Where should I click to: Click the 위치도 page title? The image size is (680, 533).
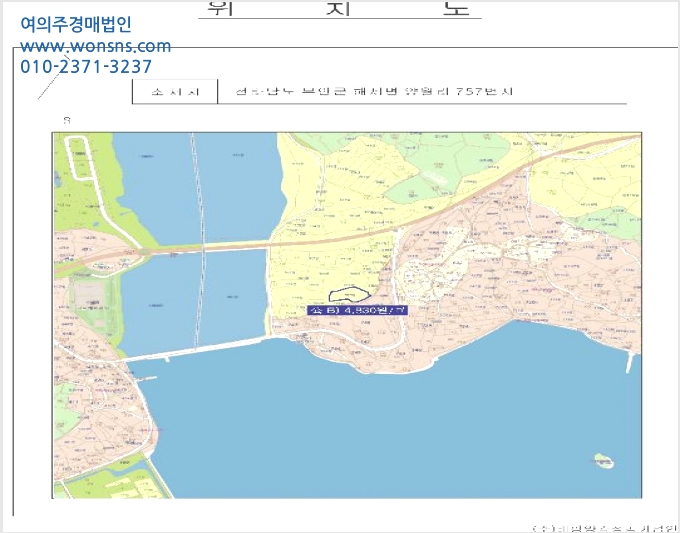point(339,9)
